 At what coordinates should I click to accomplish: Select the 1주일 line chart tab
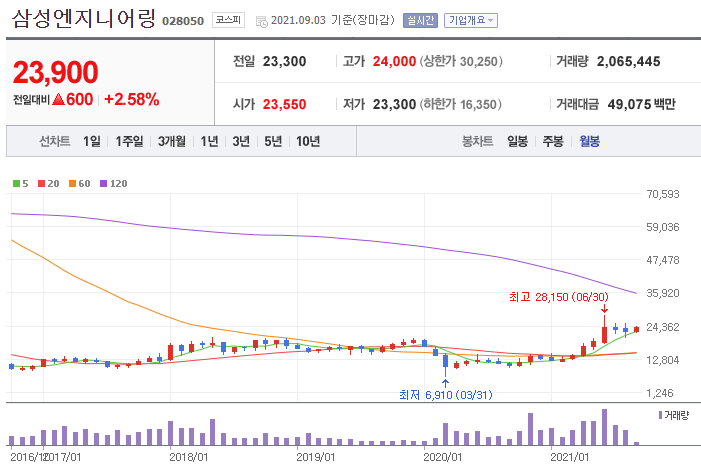point(129,141)
